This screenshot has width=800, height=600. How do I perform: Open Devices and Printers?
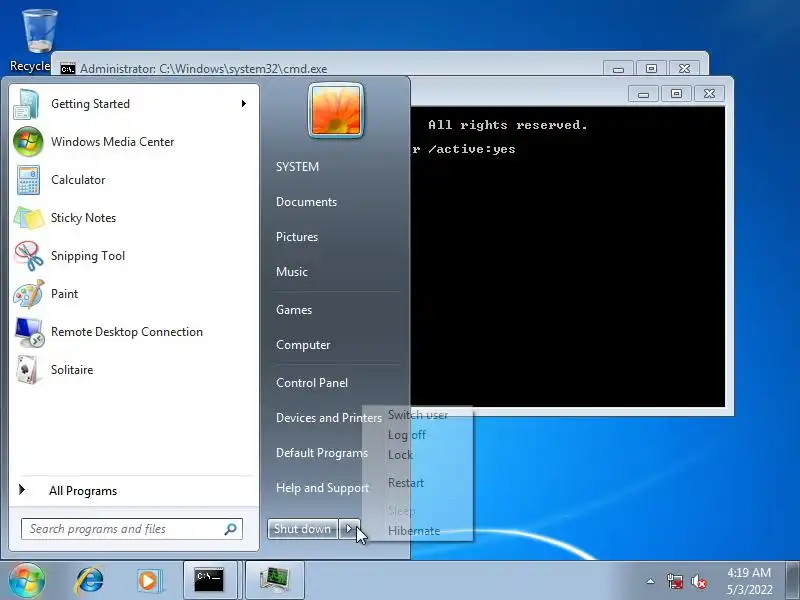pos(329,418)
